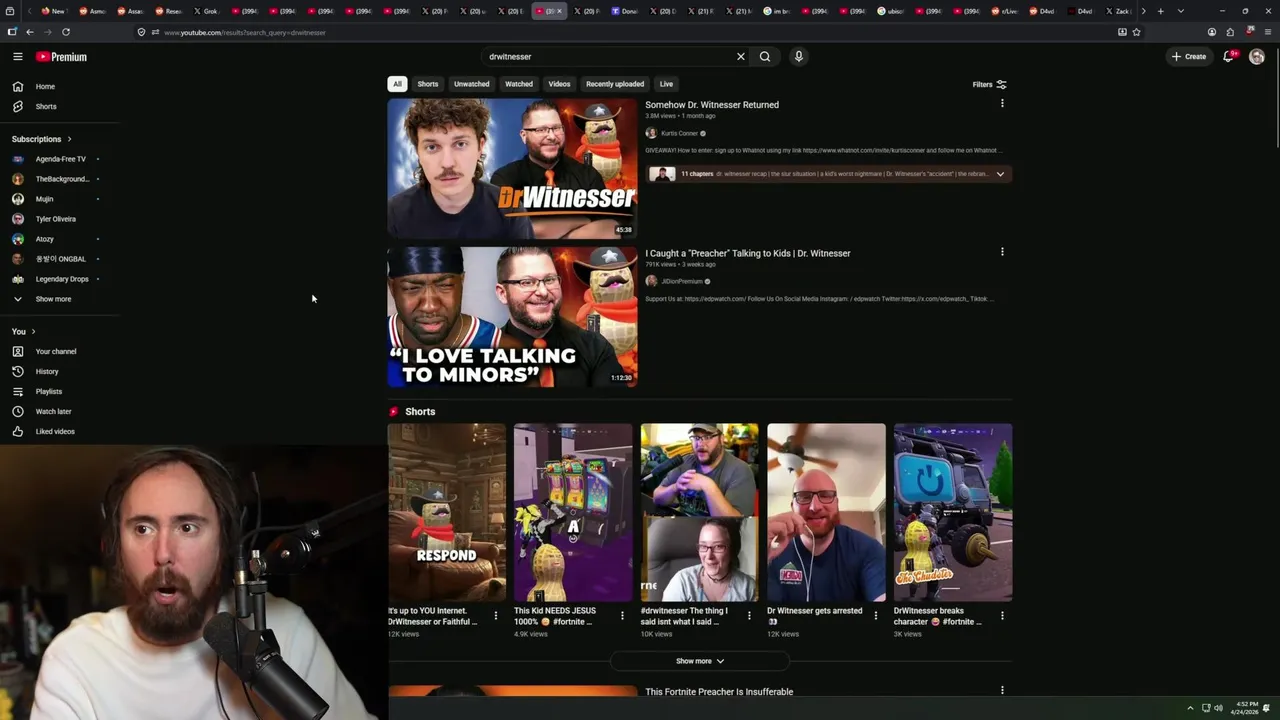This screenshot has width=1280, height=720.
Task: Open Agenda-Free TV subscription
Action: pyautogui.click(x=60, y=159)
